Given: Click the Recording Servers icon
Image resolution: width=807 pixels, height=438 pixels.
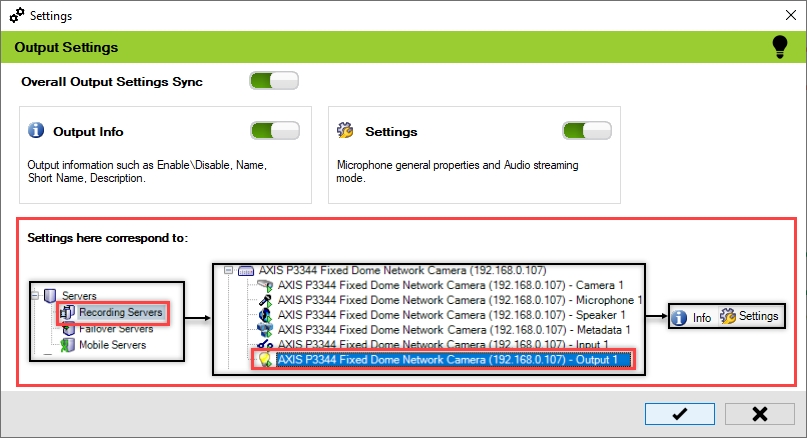Looking at the screenshot, I should click(x=67, y=313).
